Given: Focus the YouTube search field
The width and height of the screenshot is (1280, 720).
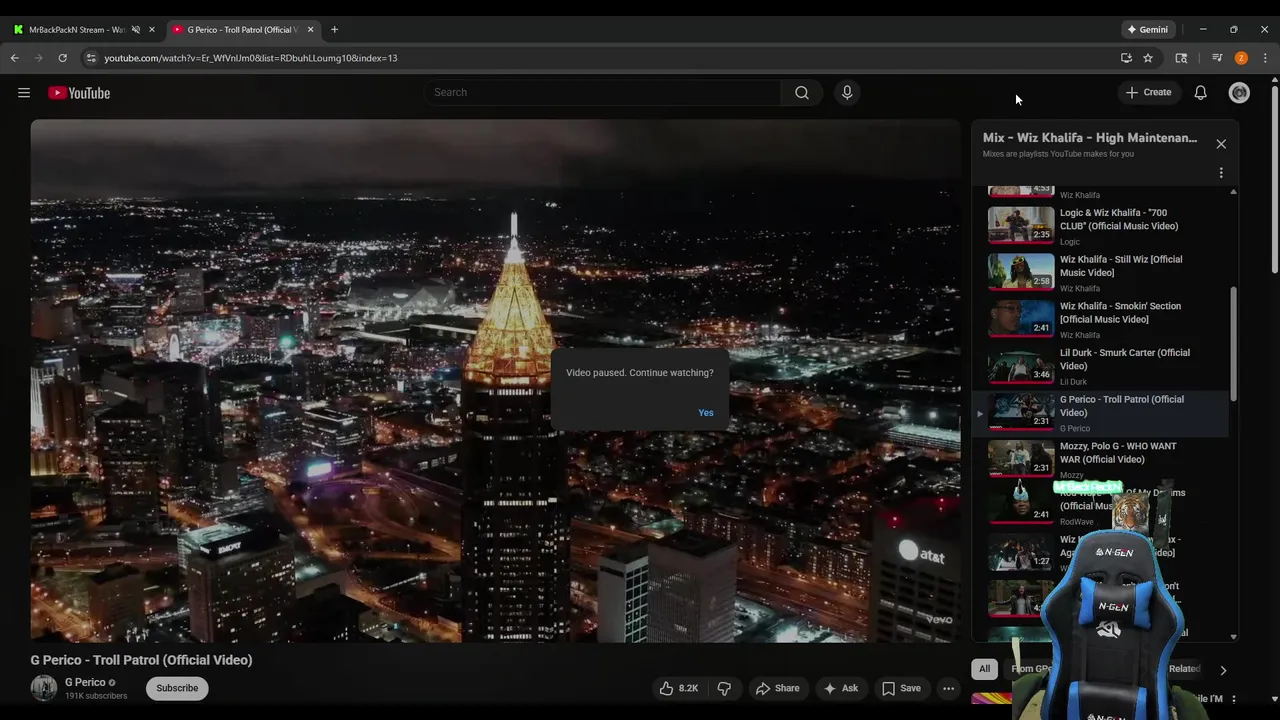Looking at the screenshot, I should click(604, 92).
